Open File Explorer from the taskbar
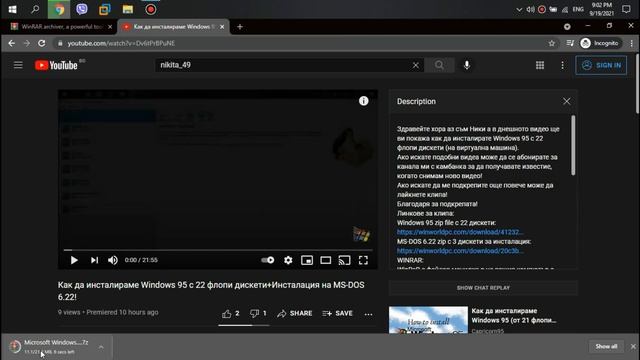640x360 pixels. click(128, 9)
